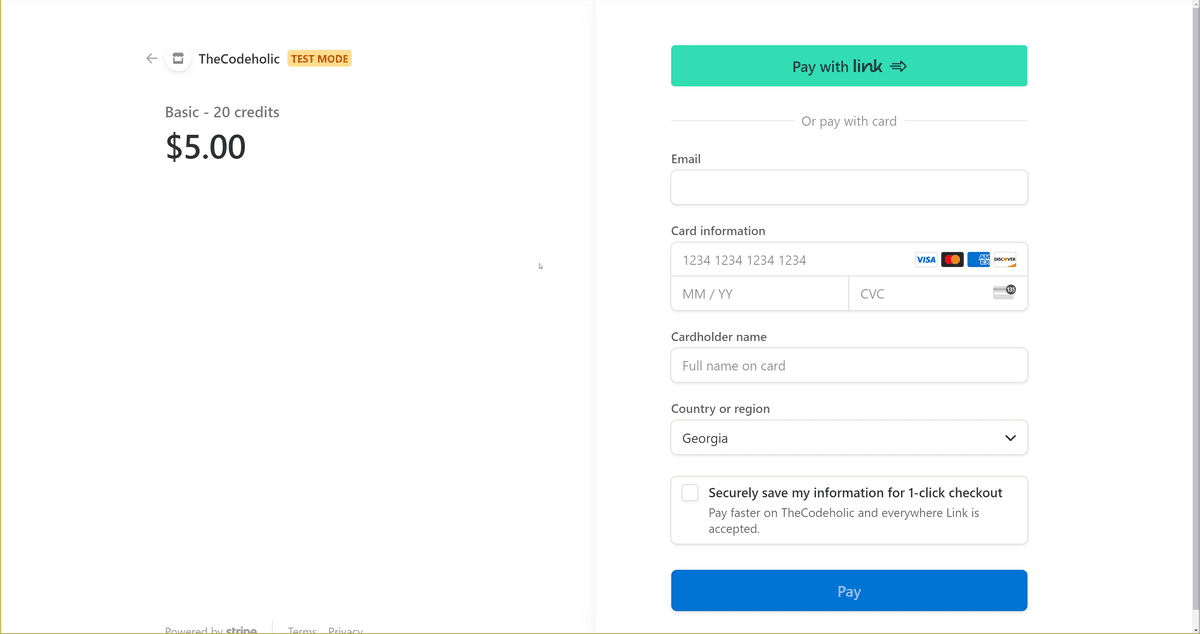The width and height of the screenshot is (1200, 634).
Task: Click the American Express logo
Action: pyautogui.click(x=978, y=260)
